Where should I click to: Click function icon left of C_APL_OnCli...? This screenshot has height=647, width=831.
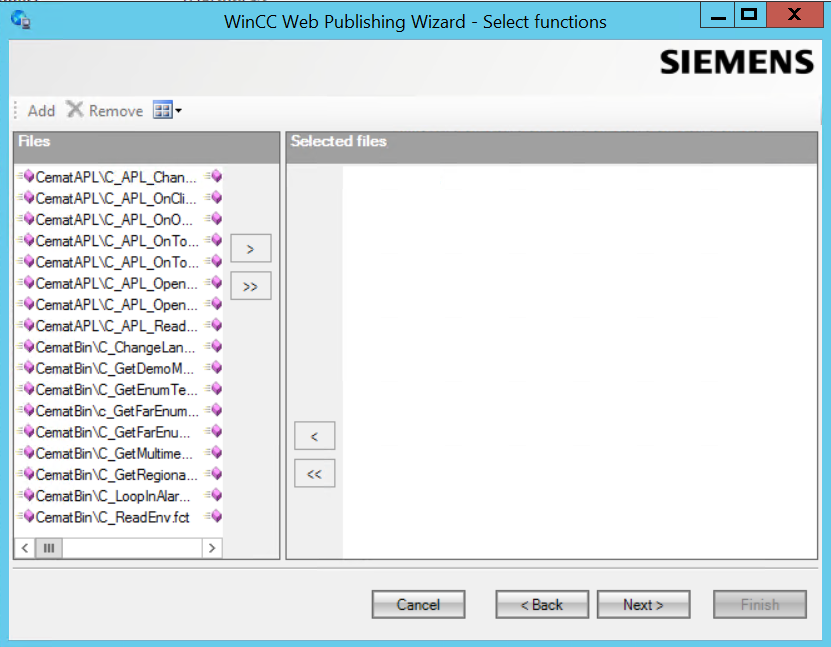point(26,197)
